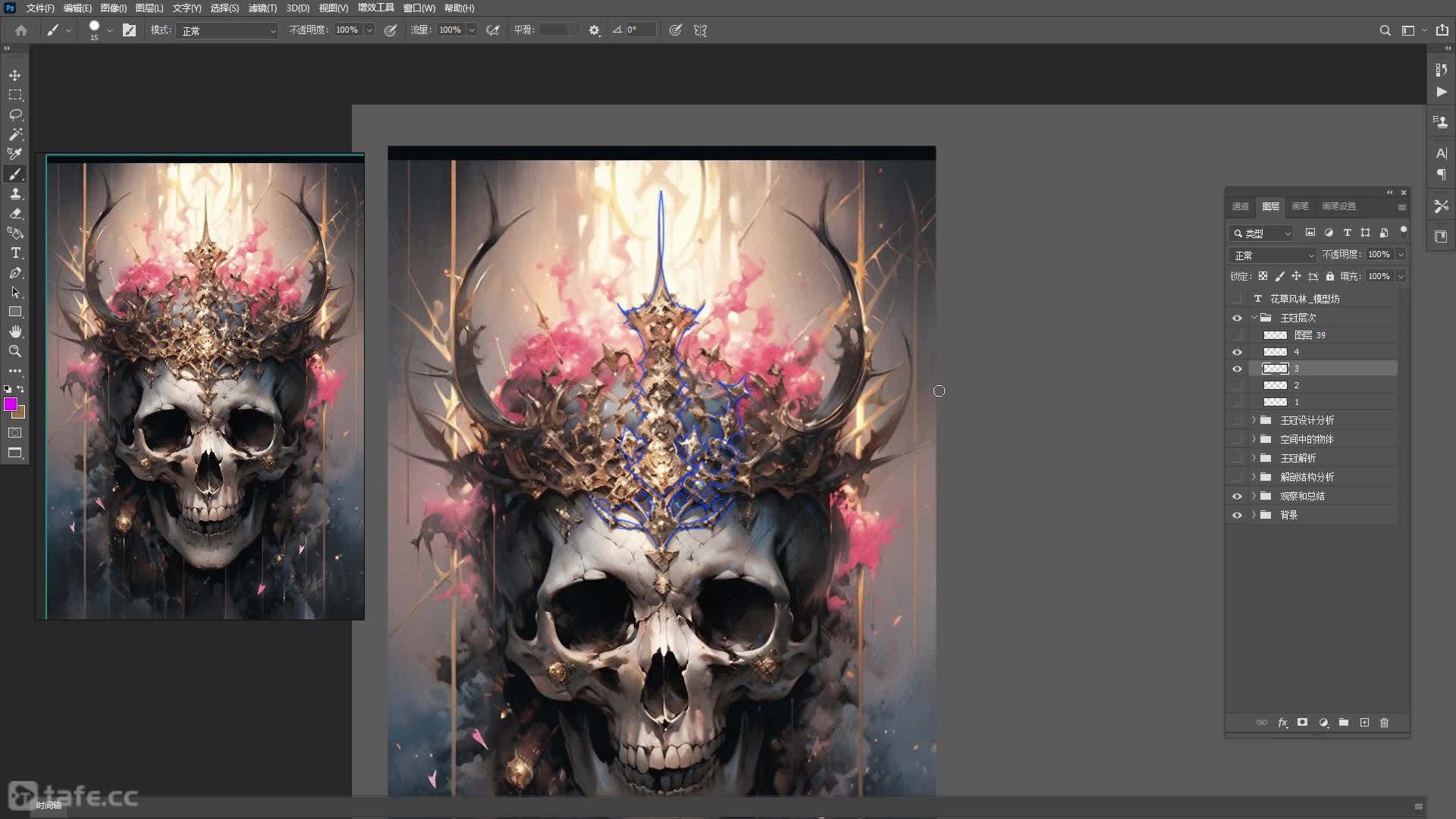The height and width of the screenshot is (819, 1456).
Task: Toggle layer filtering switch on
Action: click(x=1403, y=231)
